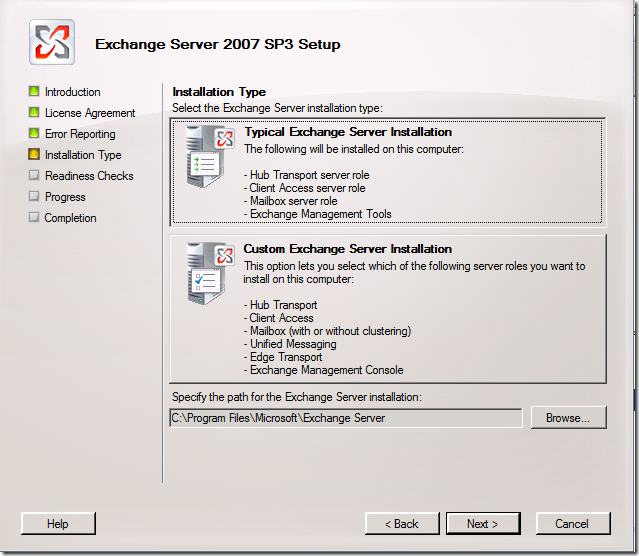Click the installation path text field
The height and width of the screenshot is (556, 639).
click(x=346, y=418)
